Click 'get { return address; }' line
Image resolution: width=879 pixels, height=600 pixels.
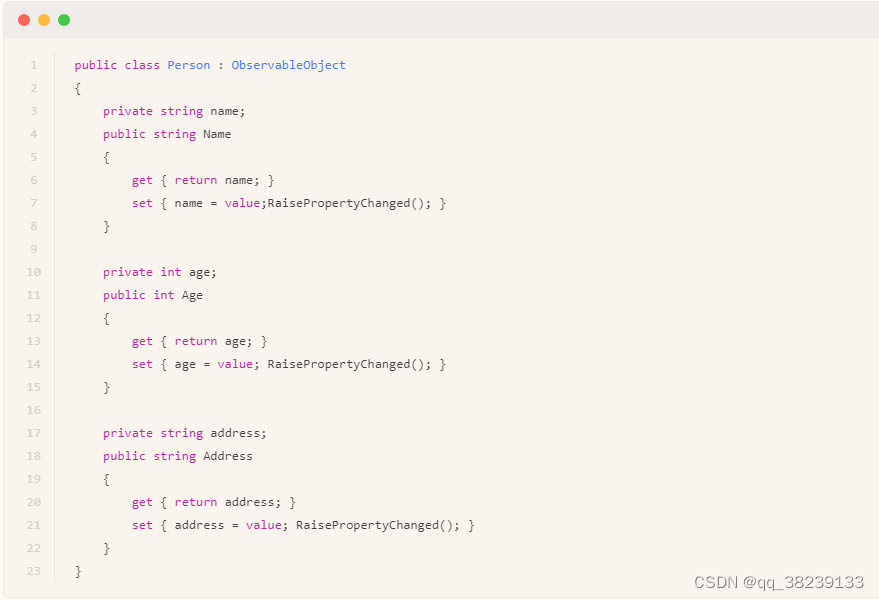tap(214, 502)
